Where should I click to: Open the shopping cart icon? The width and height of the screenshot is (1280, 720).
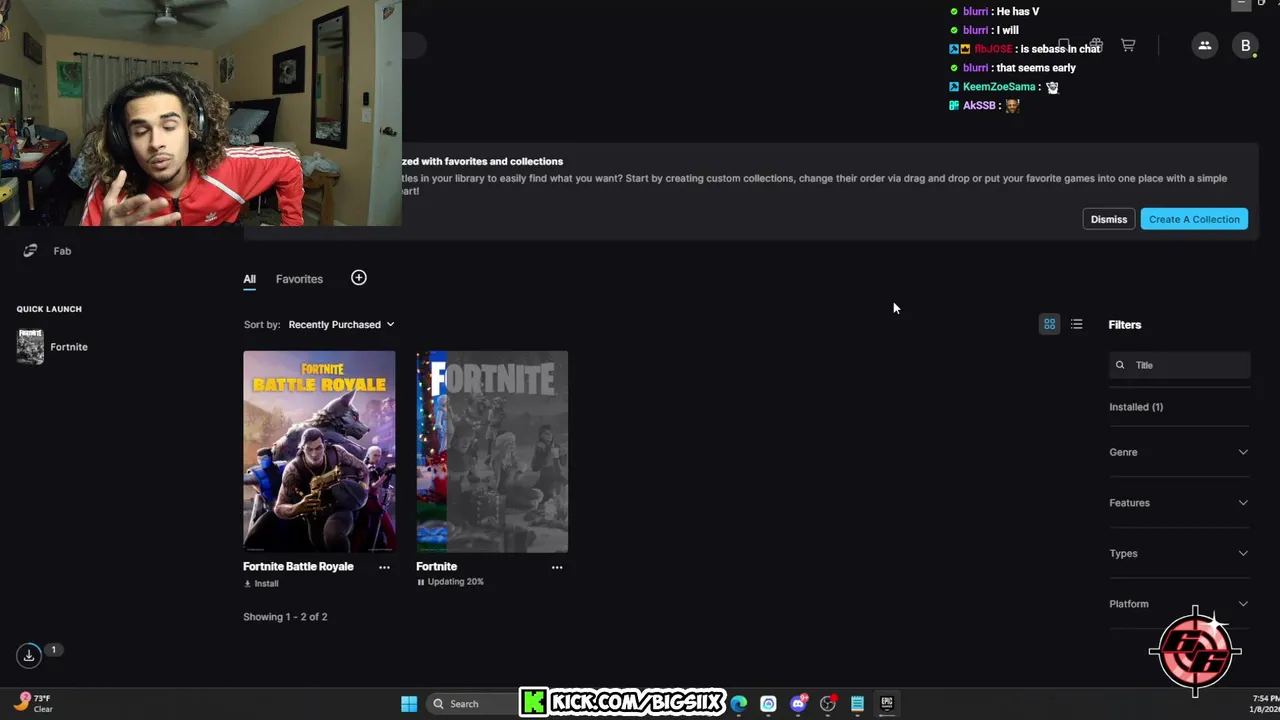click(x=1128, y=45)
